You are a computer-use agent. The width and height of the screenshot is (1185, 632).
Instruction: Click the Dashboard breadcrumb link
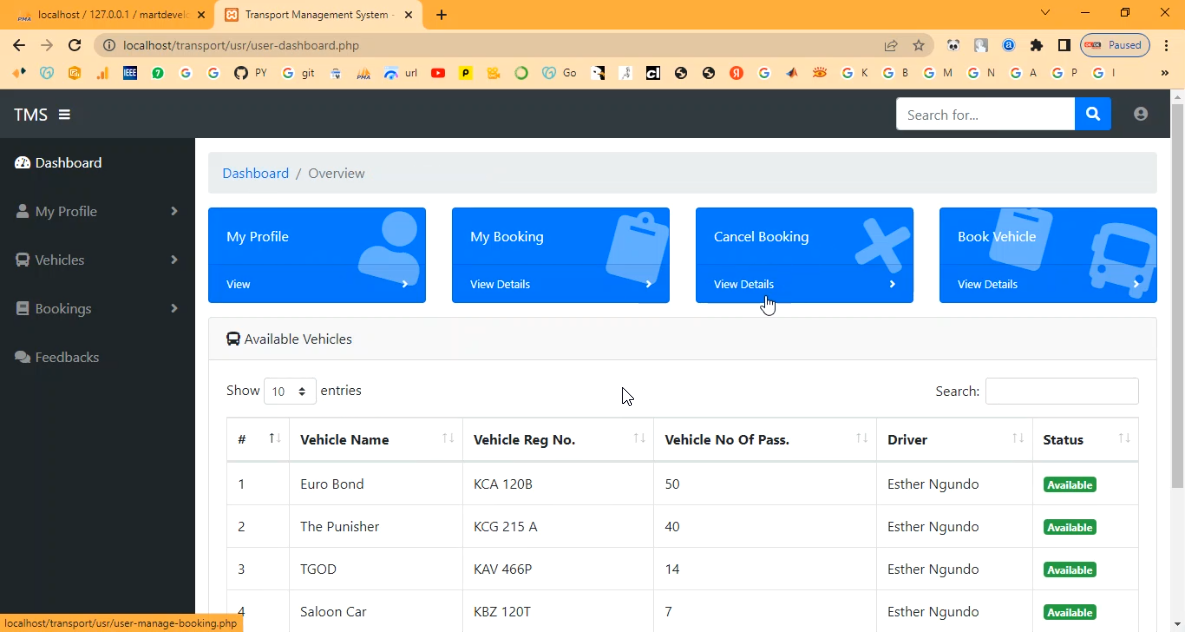pos(255,173)
